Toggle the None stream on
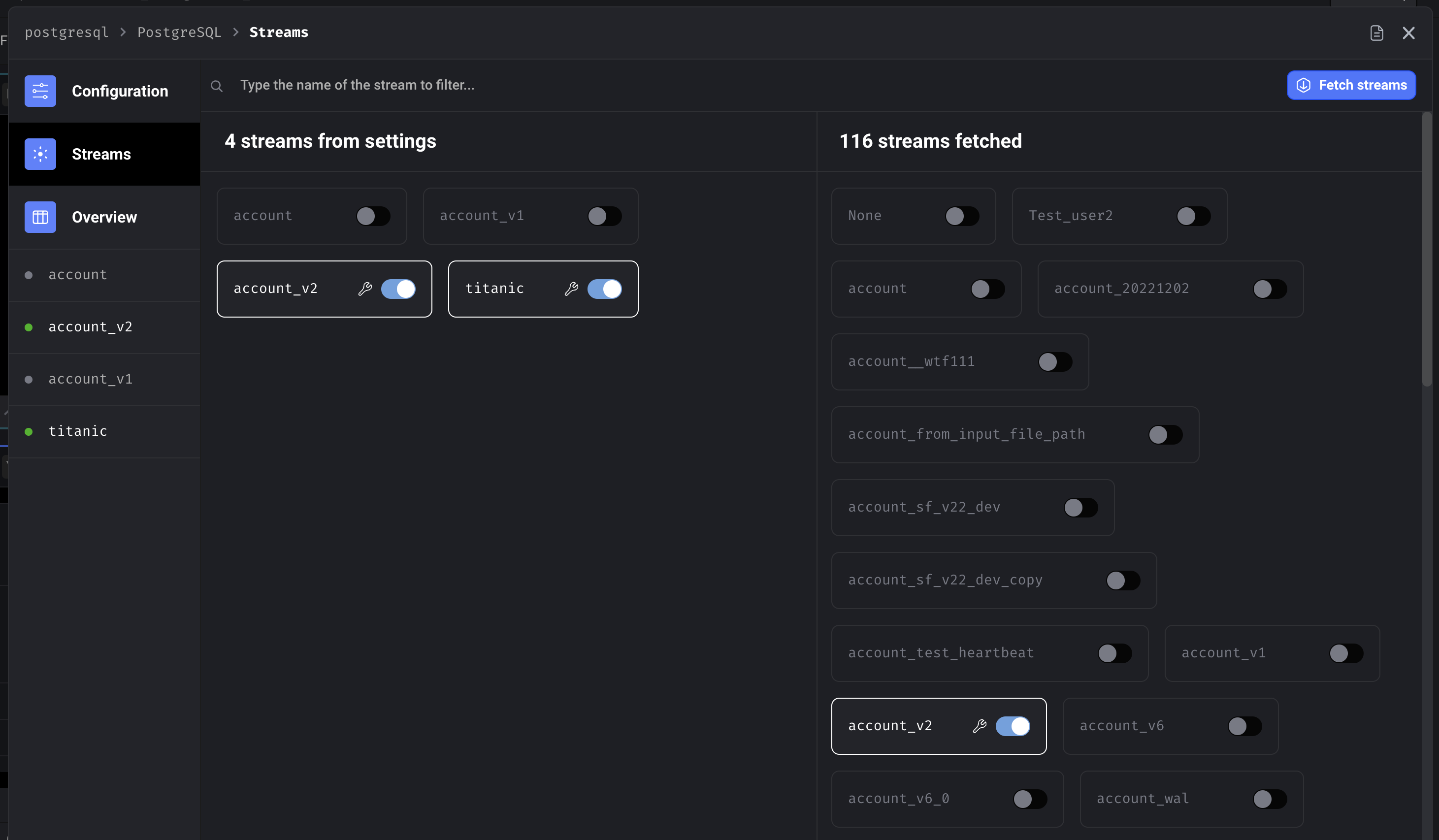The height and width of the screenshot is (840, 1439). (962, 216)
